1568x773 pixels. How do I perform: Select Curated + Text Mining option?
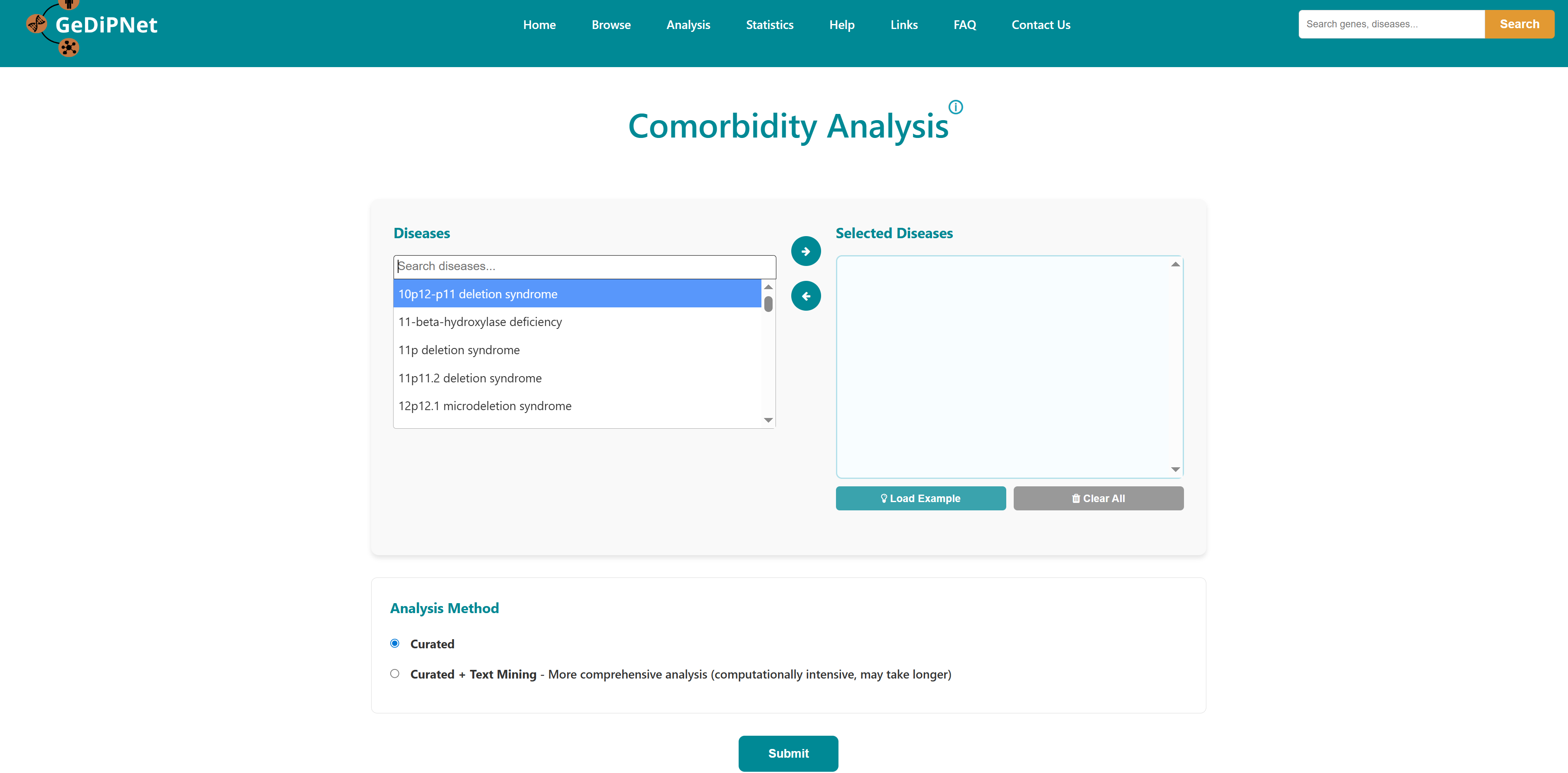point(395,674)
